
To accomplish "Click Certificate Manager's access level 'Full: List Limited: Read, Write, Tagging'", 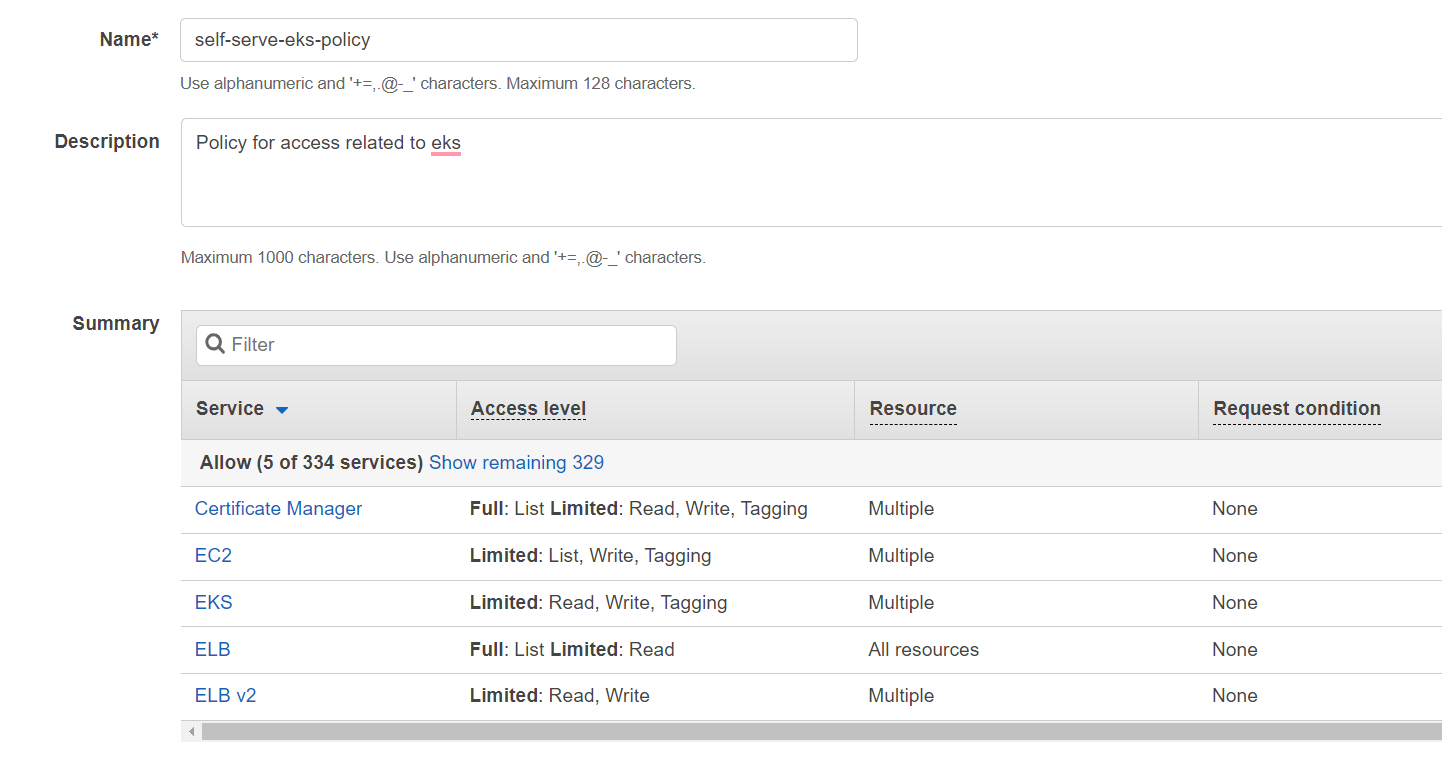I will tap(638, 509).
